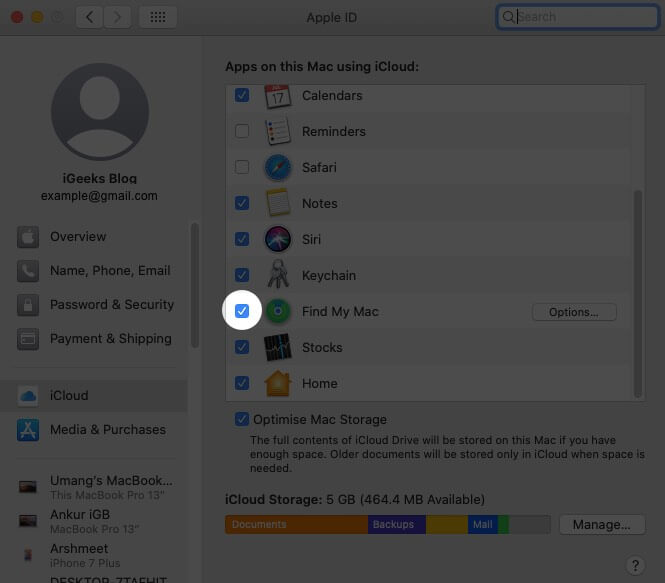Click the Keychain keys icon

pyautogui.click(x=278, y=274)
